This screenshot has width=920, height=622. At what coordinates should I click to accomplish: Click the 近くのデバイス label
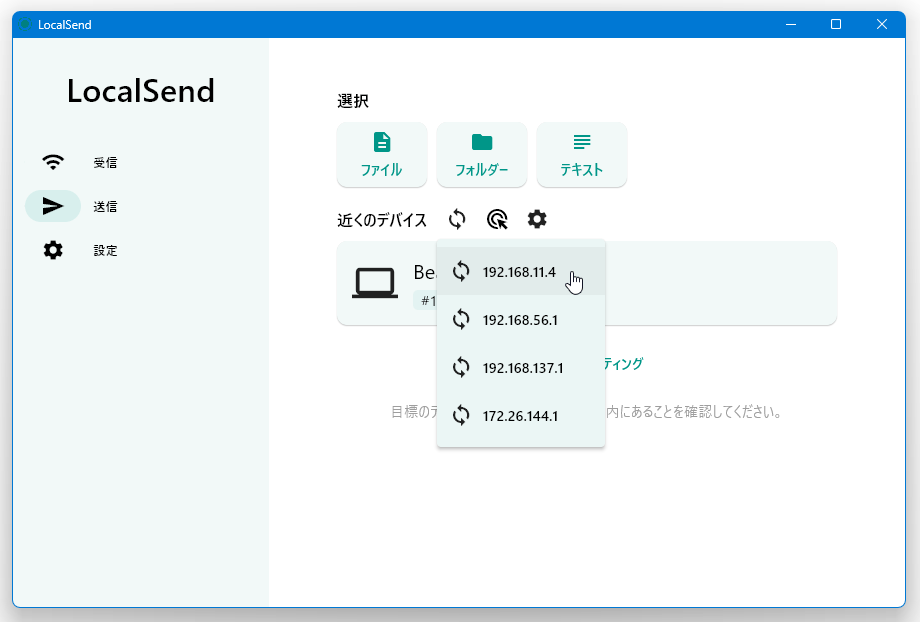(x=382, y=220)
